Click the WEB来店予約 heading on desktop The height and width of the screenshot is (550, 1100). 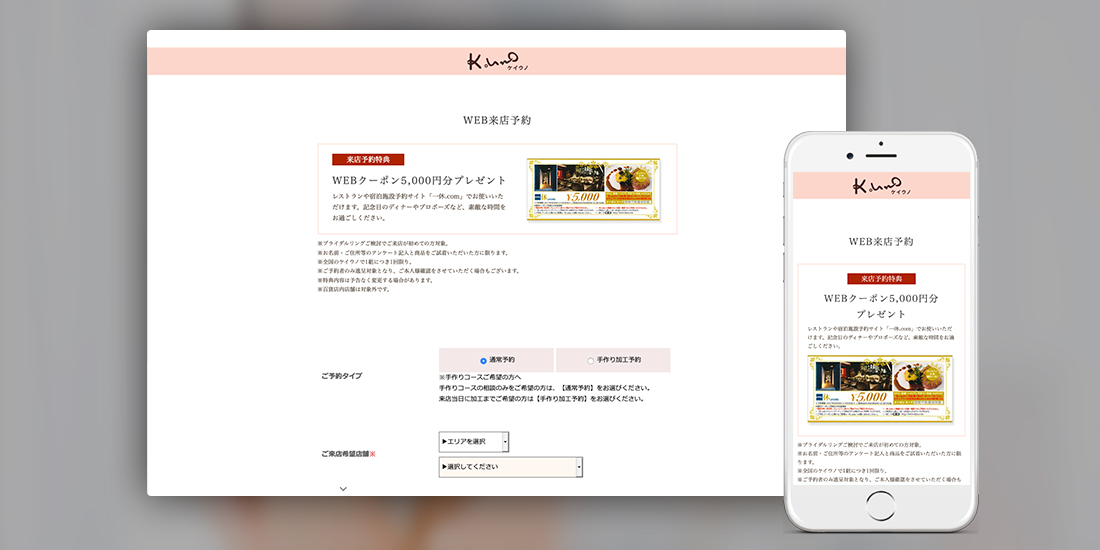pyautogui.click(x=497, y=121)
